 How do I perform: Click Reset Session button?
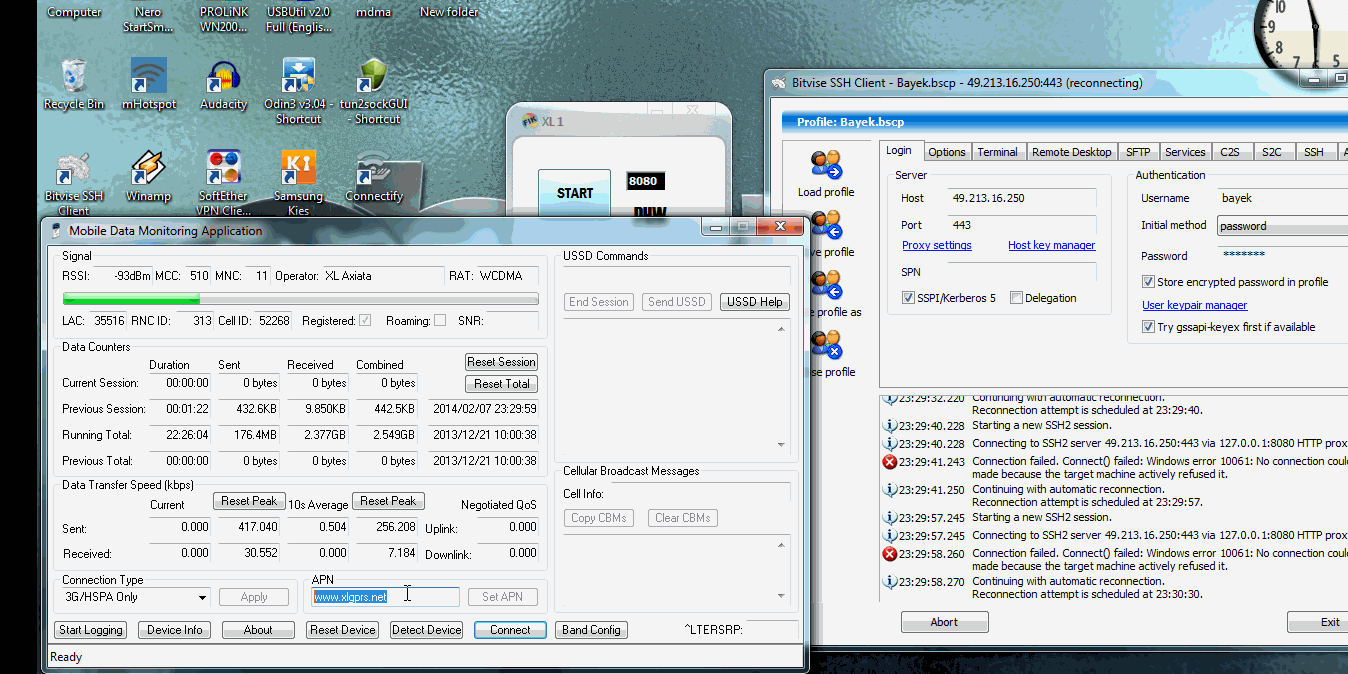click(x=501, y=362)
